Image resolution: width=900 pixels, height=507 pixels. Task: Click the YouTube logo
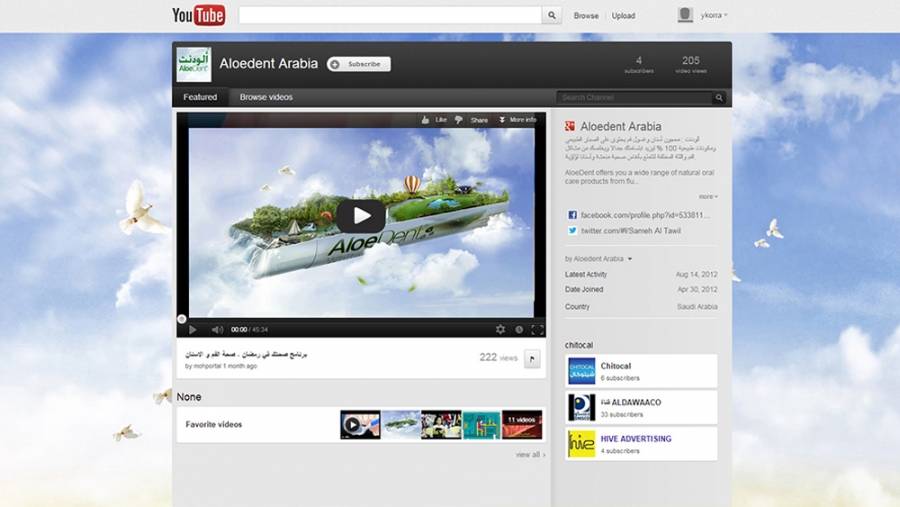199,16
